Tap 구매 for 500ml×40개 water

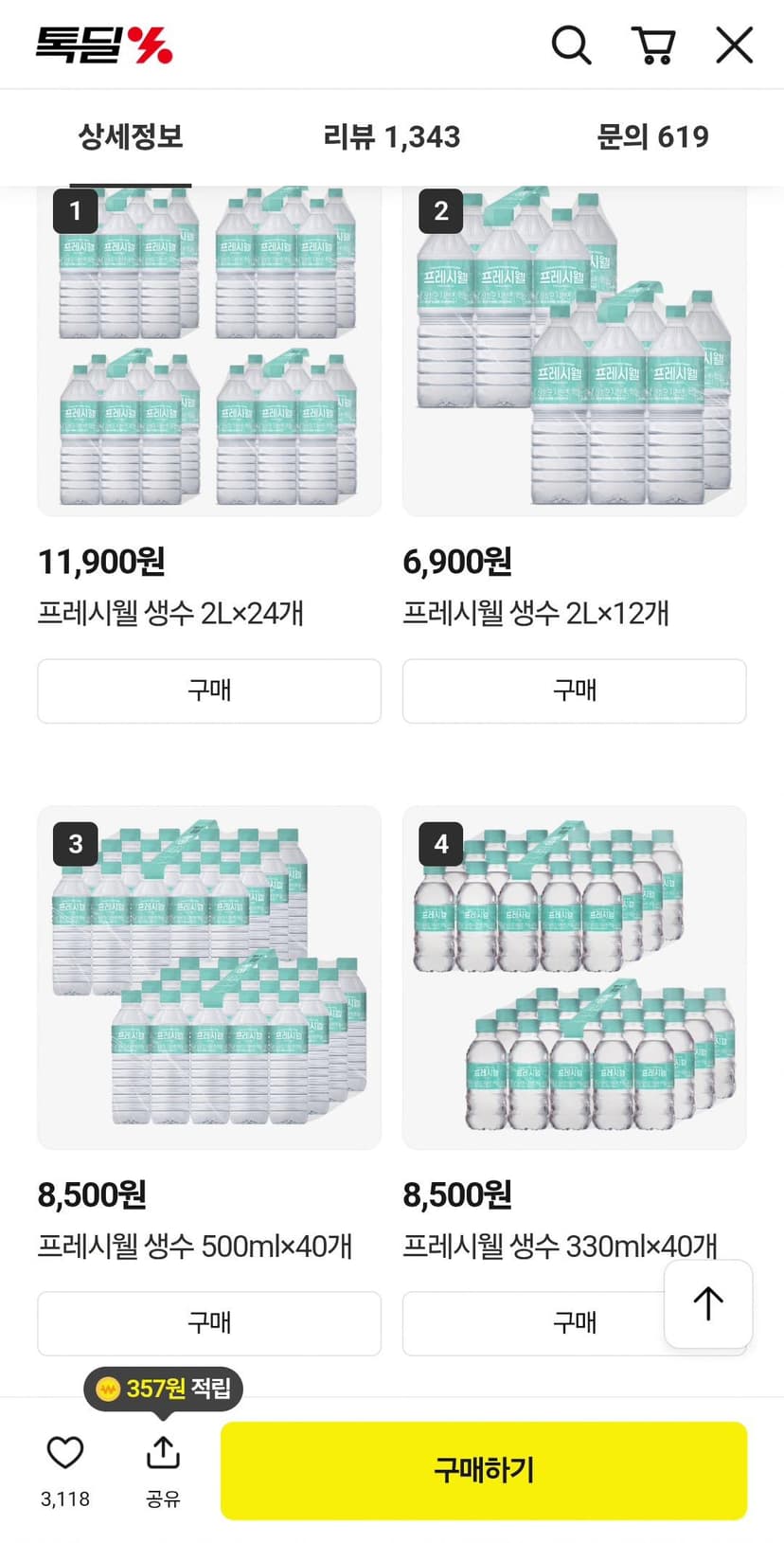[209, 1323]
